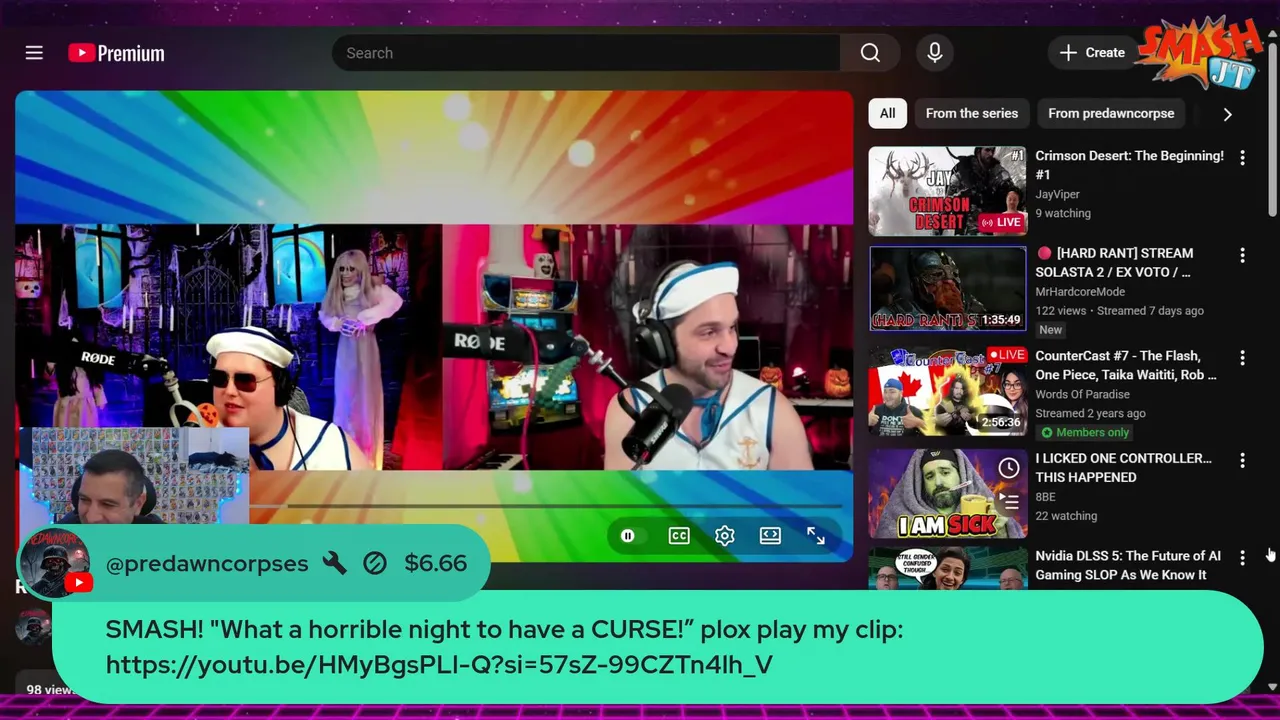
Task: Click the @predawncorpses username
Action: point(207,563)
